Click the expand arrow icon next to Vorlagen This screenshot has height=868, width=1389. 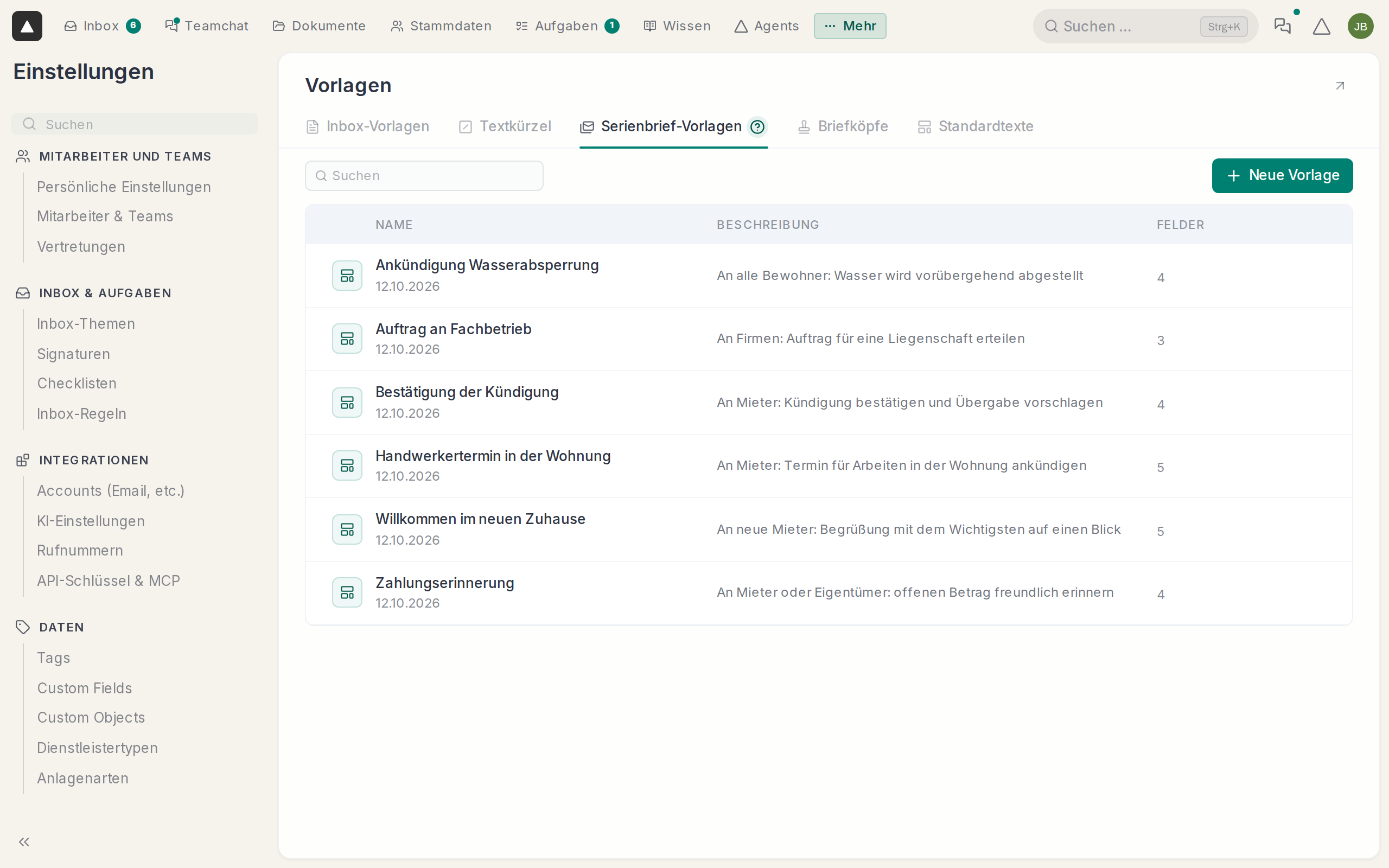click(1340, 86)
